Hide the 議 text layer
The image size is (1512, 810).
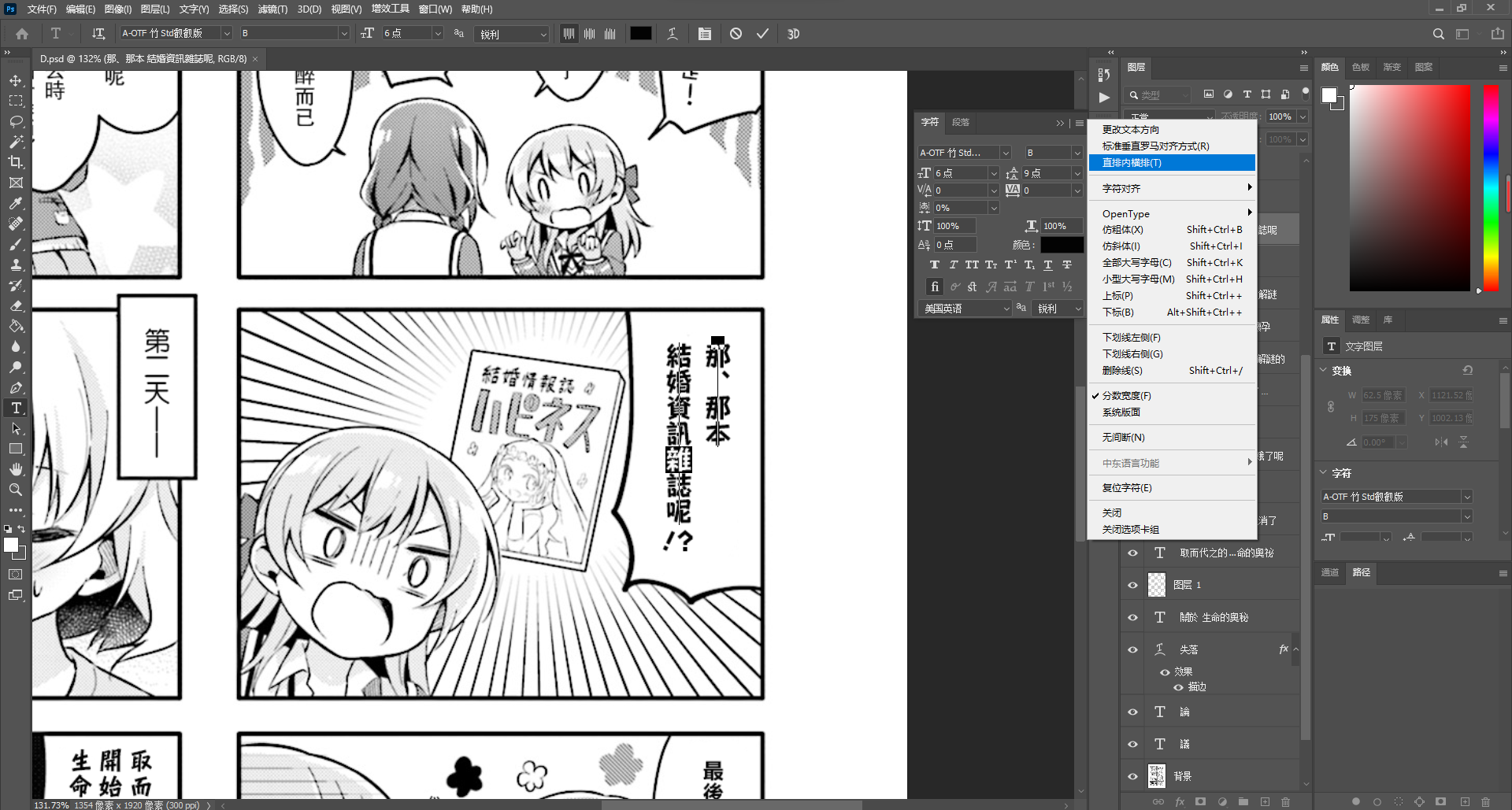click(1132, 744)
